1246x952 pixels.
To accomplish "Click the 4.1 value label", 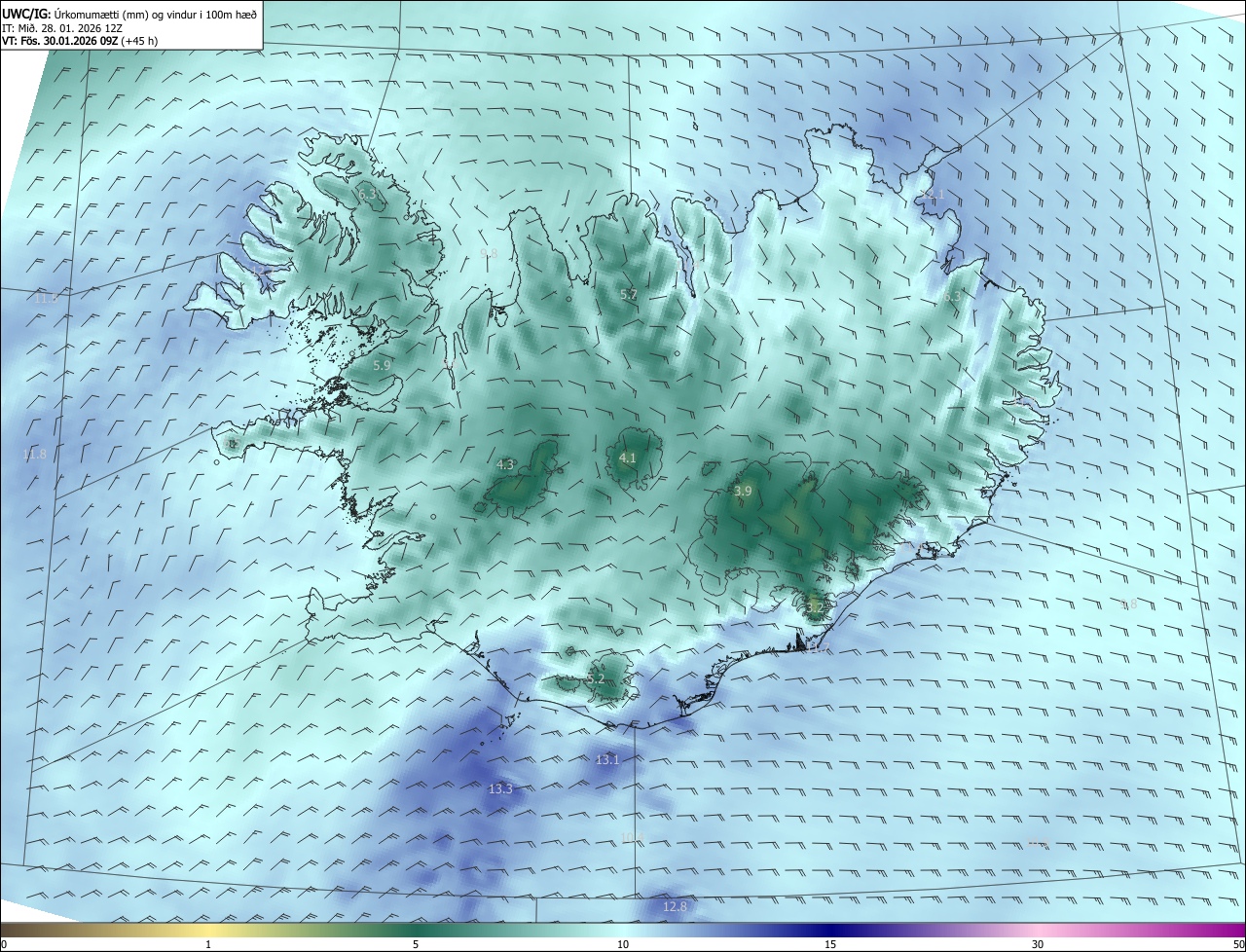I will tap(628, 458).
